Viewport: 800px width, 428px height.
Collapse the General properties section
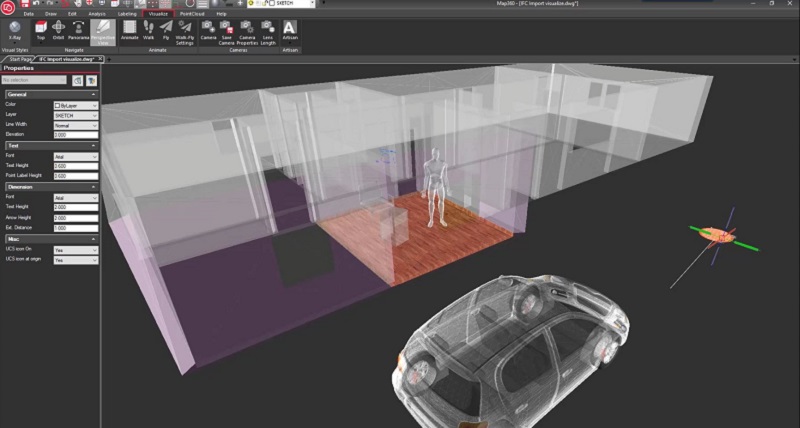click(x=94, y=93)
